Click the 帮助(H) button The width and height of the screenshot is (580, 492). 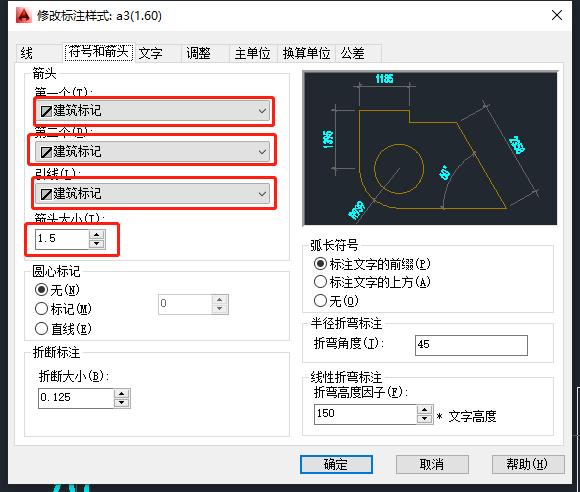(x=528, y=464)
